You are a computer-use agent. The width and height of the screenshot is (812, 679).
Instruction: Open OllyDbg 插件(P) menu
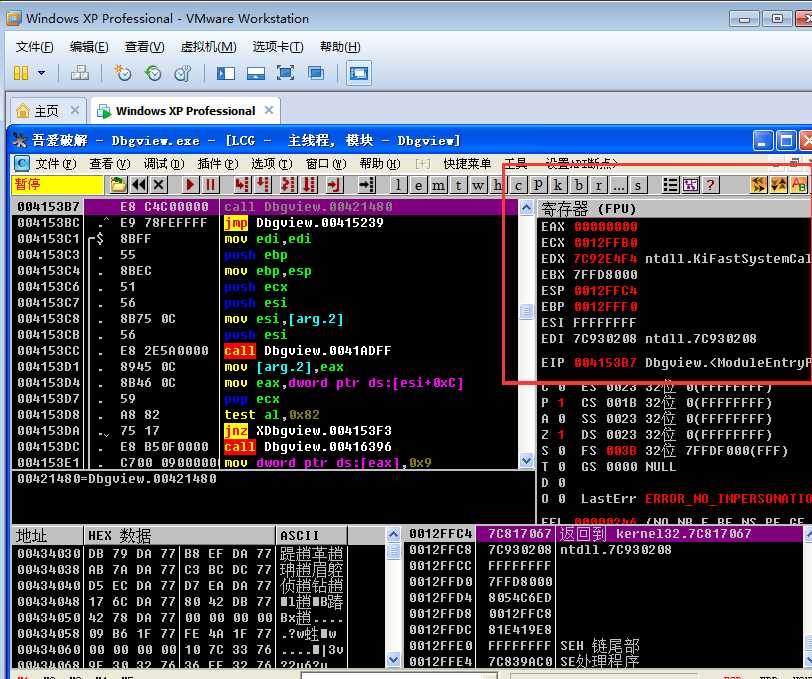(x=218, y=164)
